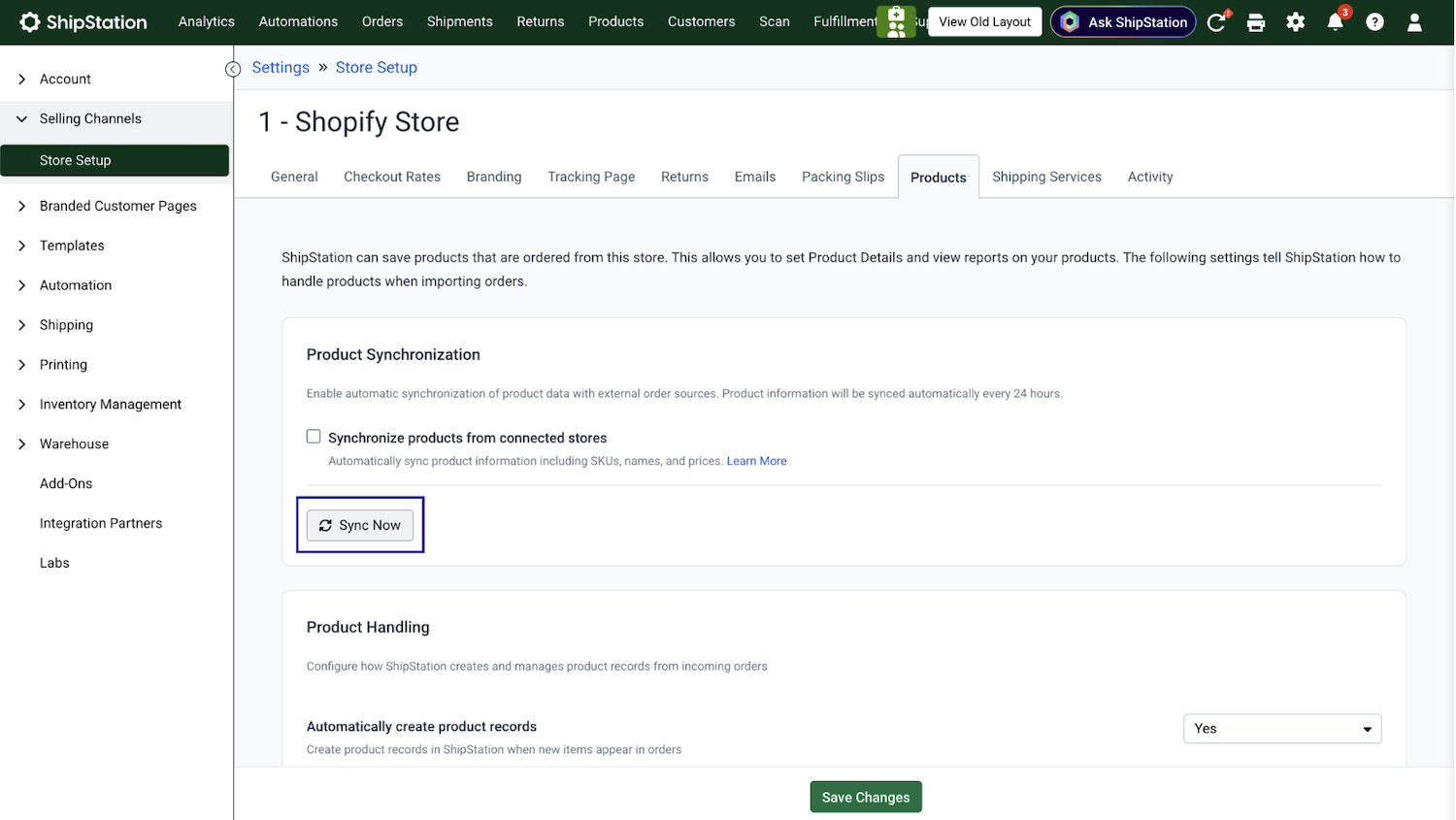The image size is (1456, 820).
Task: Click the Store Setup breadcrumb link
Action: [377, 67]
